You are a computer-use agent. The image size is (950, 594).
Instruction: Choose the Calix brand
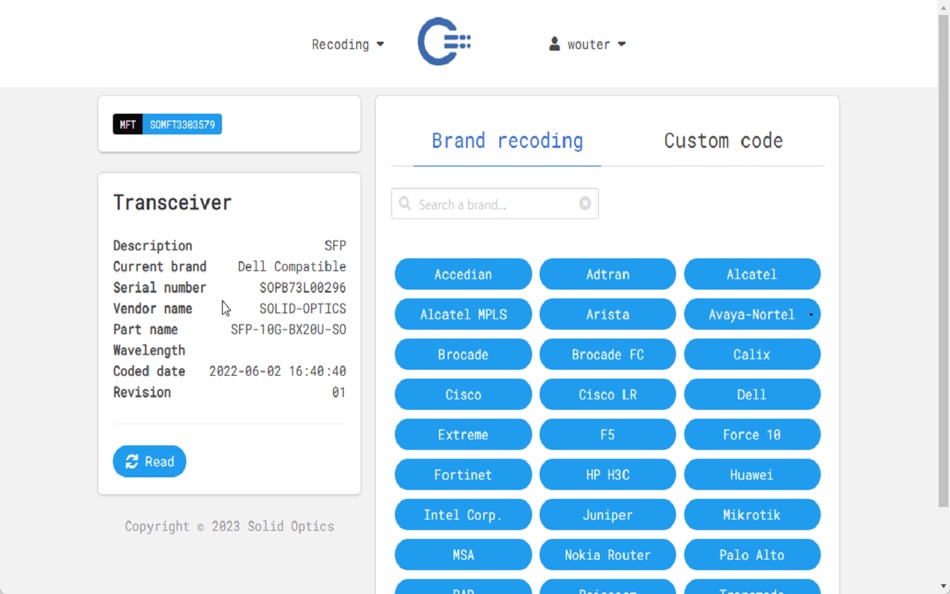click(x=752, y=354)
